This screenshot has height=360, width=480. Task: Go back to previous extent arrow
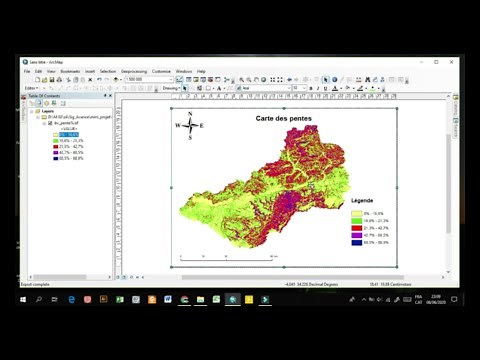(289, 80)
